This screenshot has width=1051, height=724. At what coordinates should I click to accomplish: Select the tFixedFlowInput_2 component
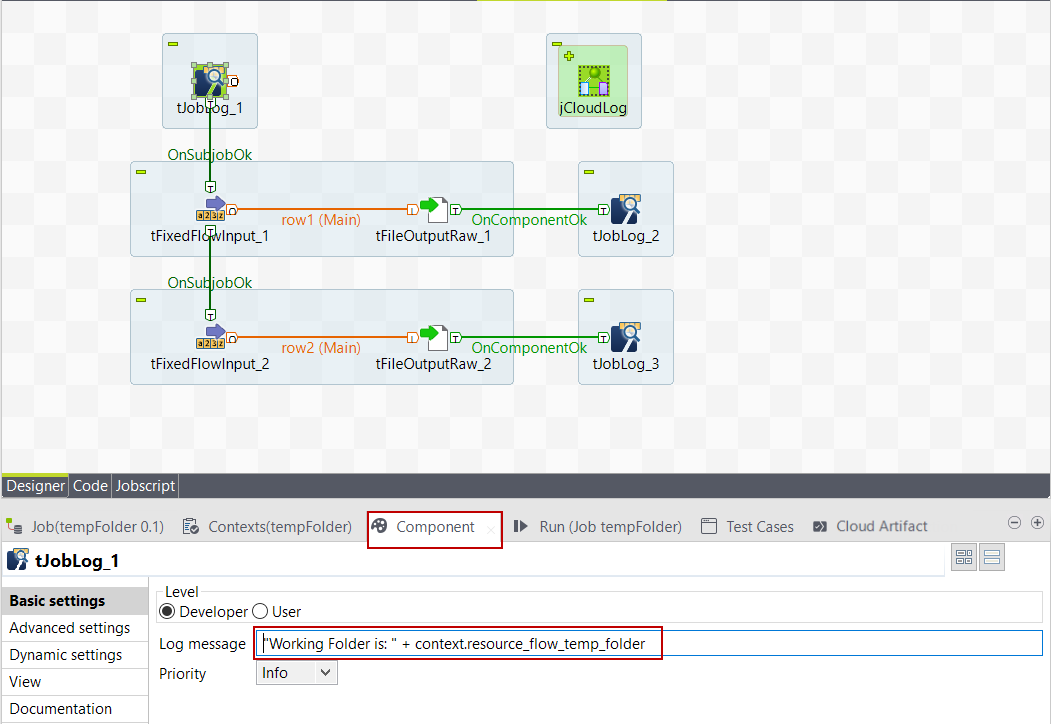coord(211,337)
